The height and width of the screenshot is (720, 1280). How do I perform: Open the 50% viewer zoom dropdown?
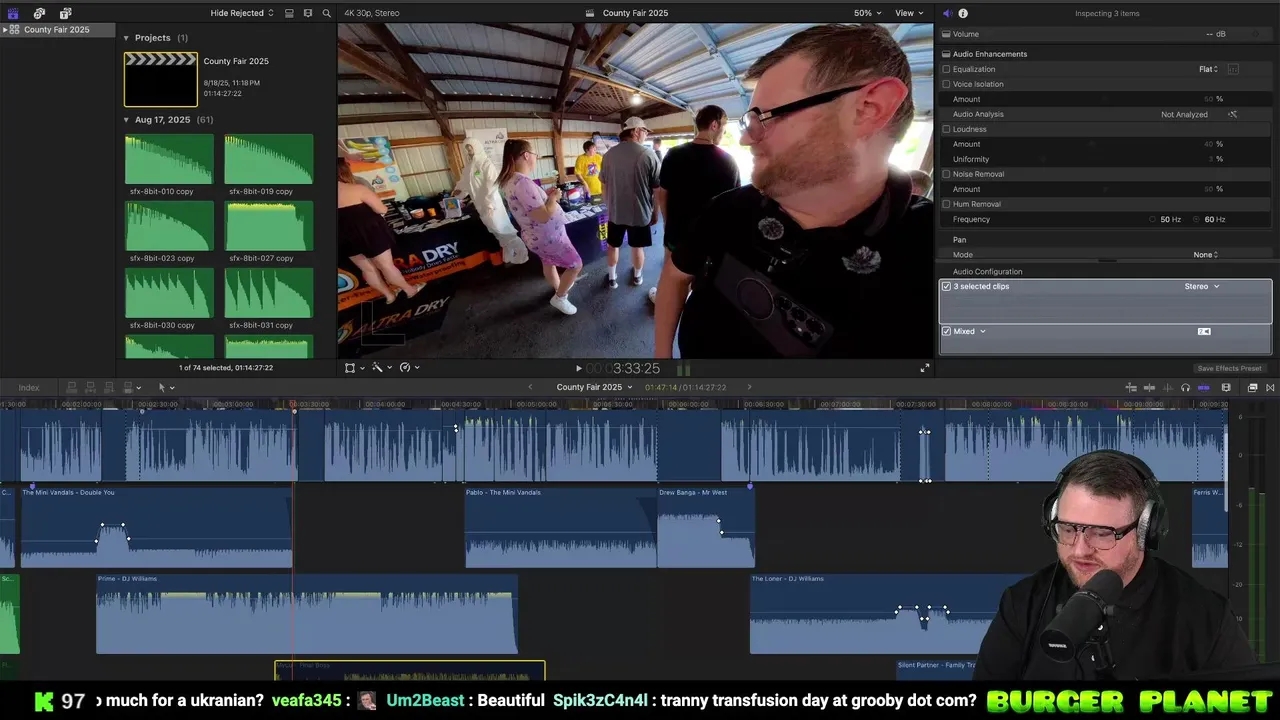point(868,13)
